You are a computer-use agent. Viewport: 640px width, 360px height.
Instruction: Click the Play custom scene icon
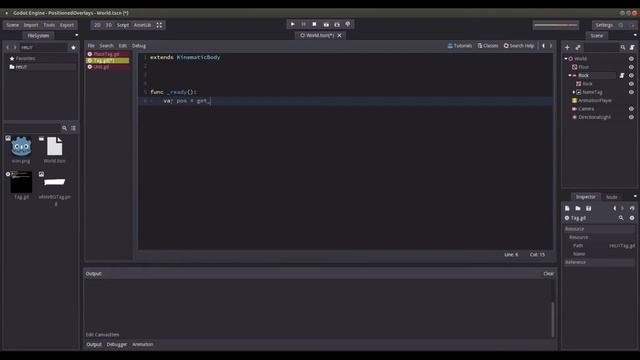click(x=337, y=24)
